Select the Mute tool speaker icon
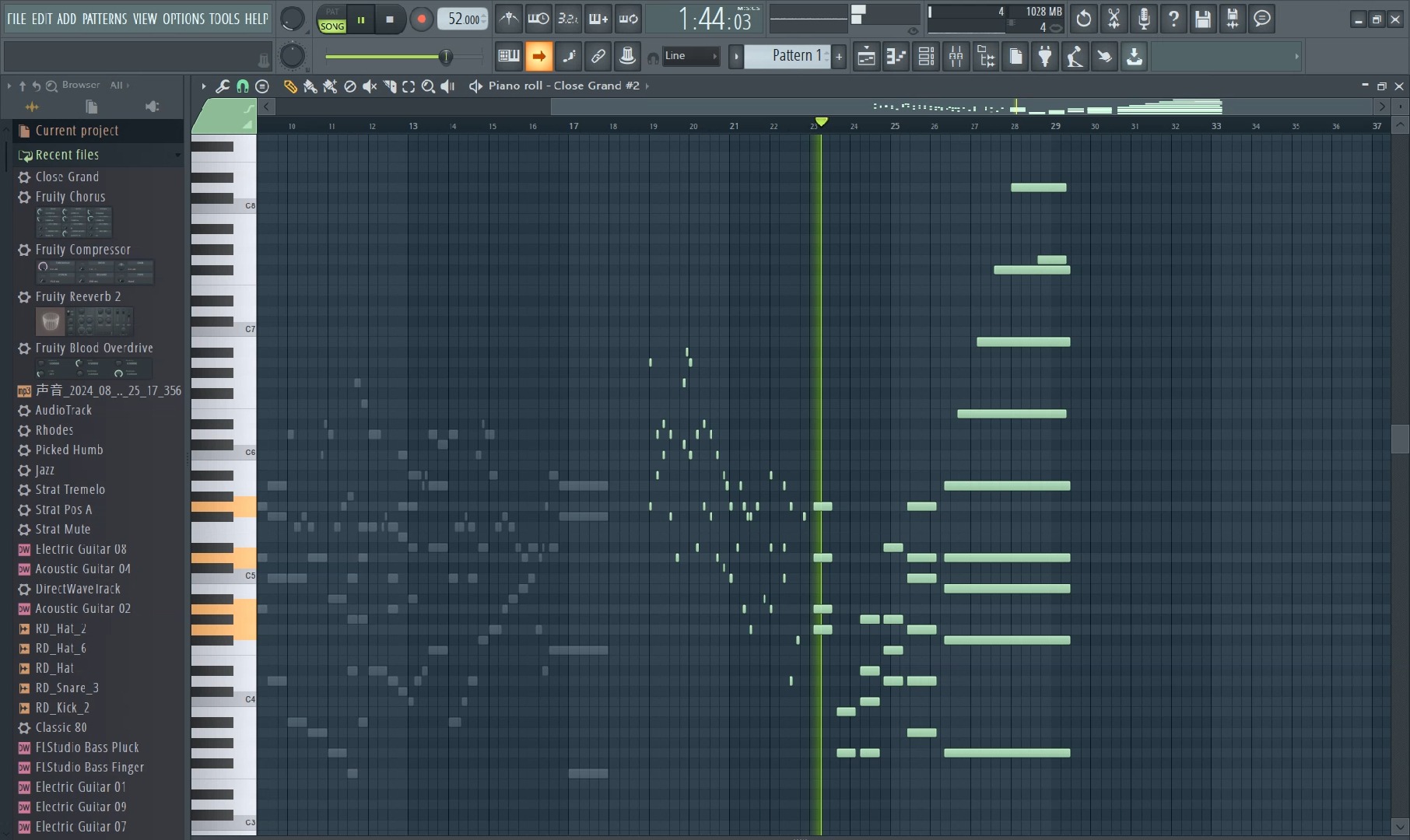This screenshot has width=1410, height=840. pyautogui.click(x=370, y=86)
